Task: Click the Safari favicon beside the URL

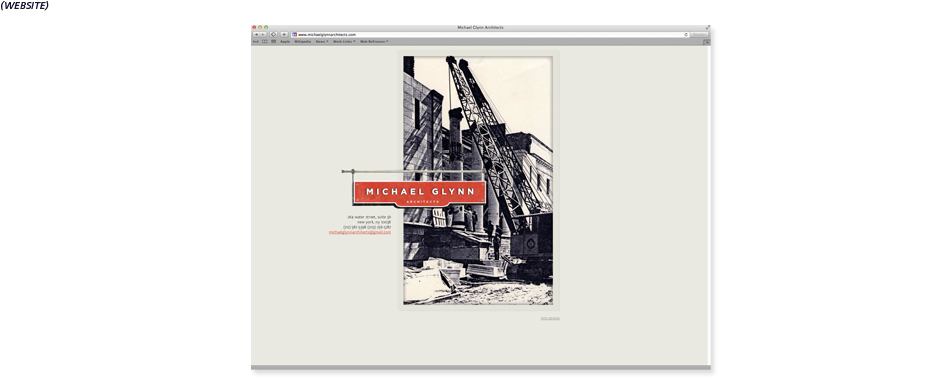Action: 294,35
